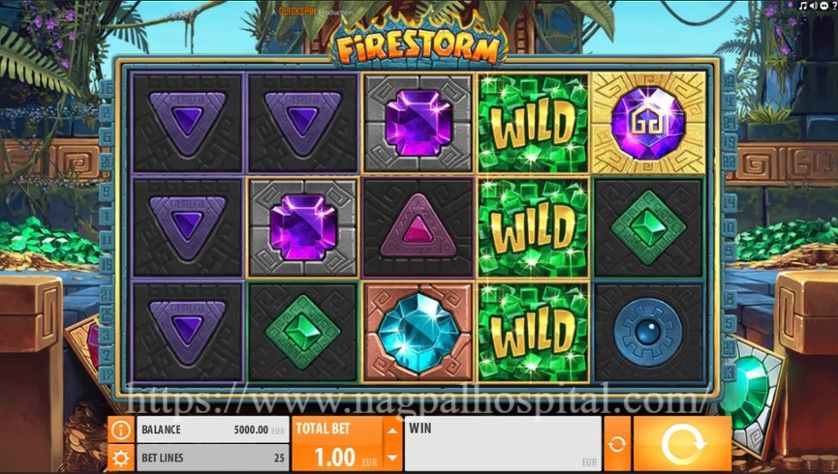Click the pink upward triangle symbol
The image size is (838, 474).
[418, 228]
